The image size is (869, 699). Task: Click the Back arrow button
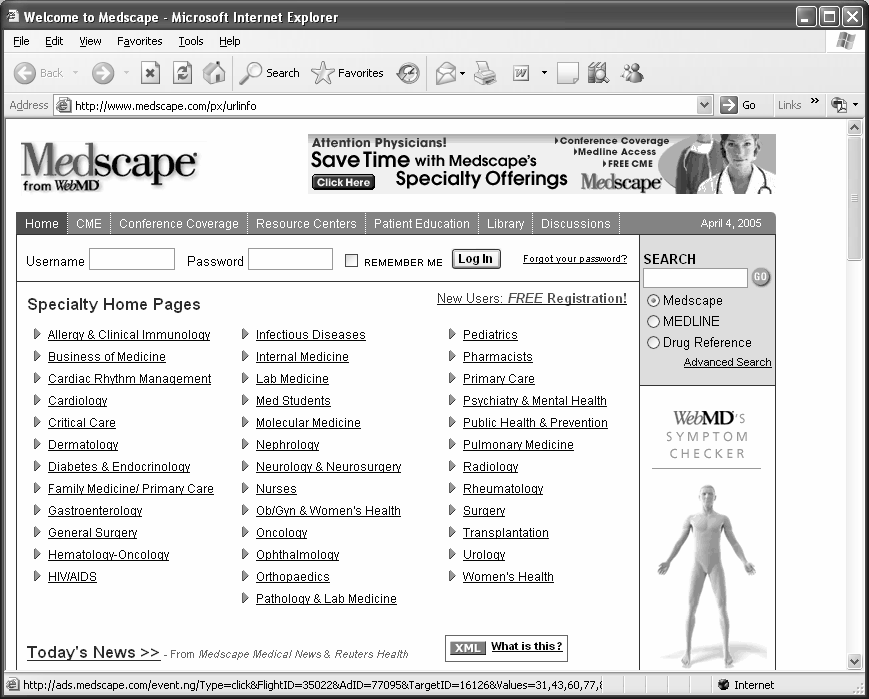pyautogui.click(x=24, y=73)
